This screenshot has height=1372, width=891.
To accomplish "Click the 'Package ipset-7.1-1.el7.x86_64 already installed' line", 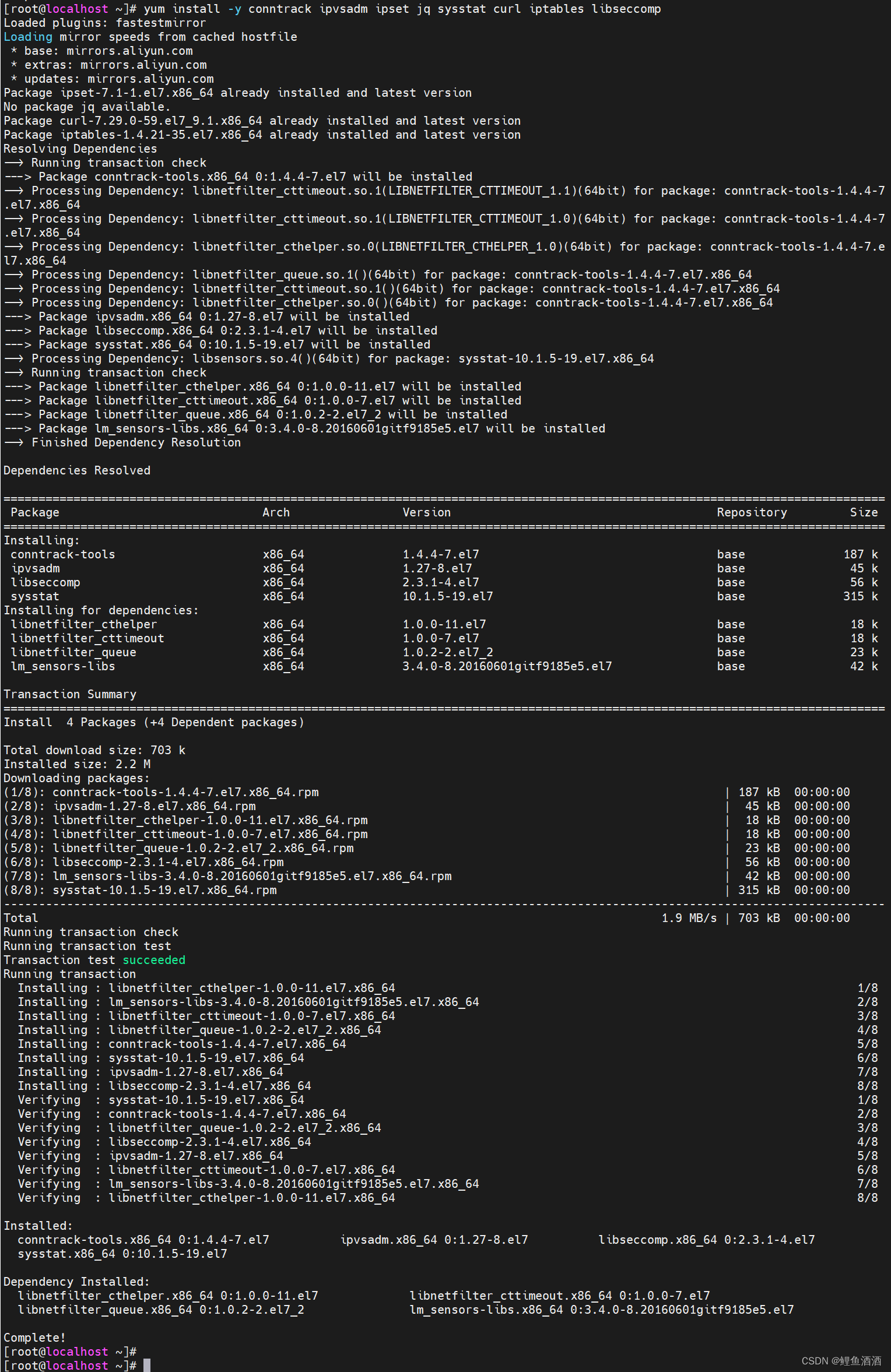I will [238, 93].
